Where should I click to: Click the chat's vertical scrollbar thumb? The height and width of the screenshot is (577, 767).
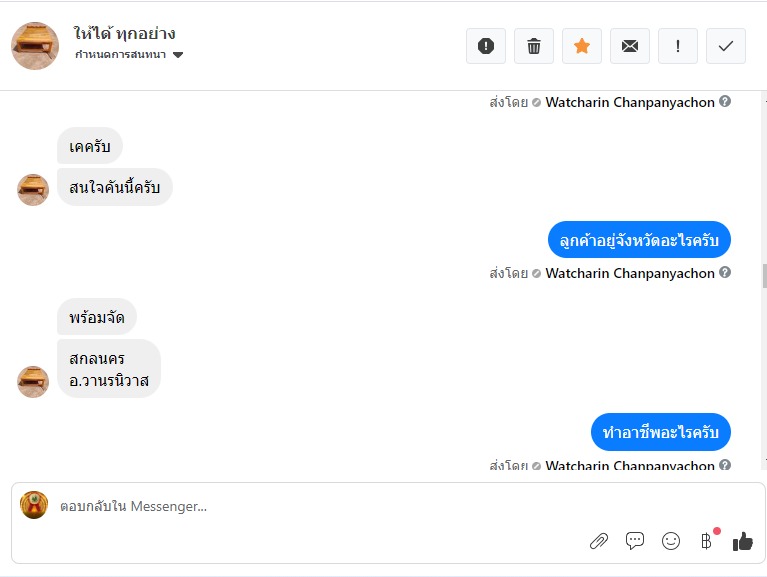click(763, 275)
